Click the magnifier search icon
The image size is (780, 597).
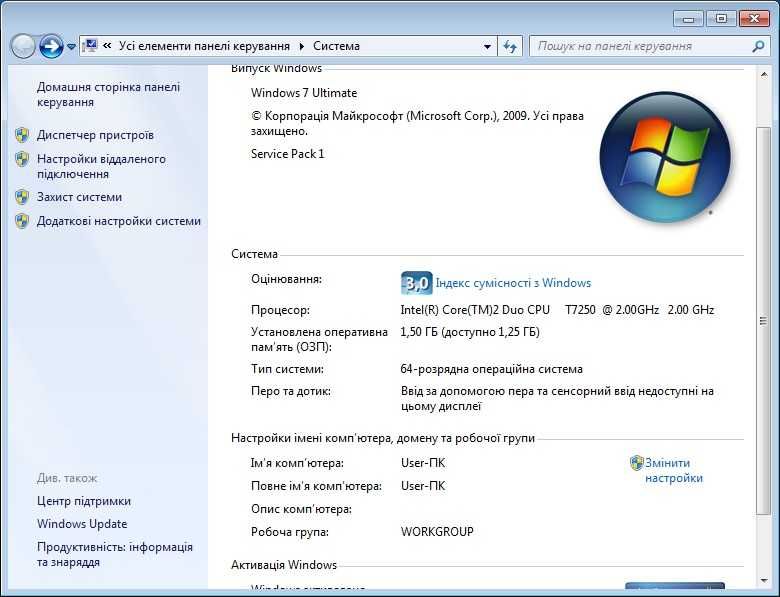click(x=758, y=47)
